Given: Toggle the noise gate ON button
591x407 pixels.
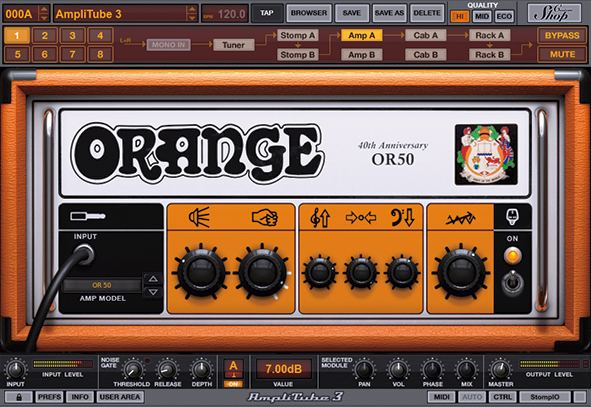Looking at the screenshot, I should [233, 384].
